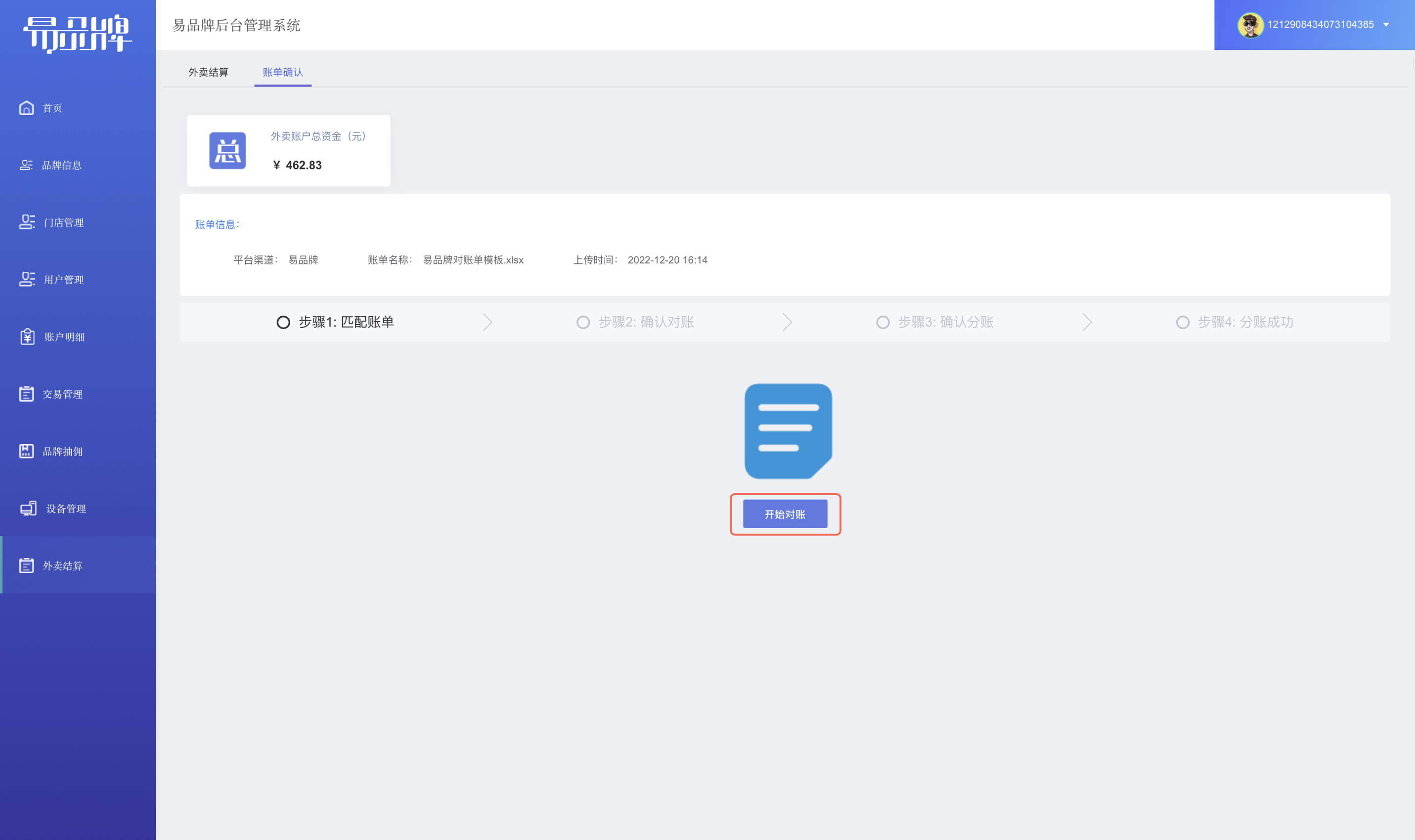Select the 步骤1 匹配账单 step circle
The image size is (1415, 840).
coord(283,322)
